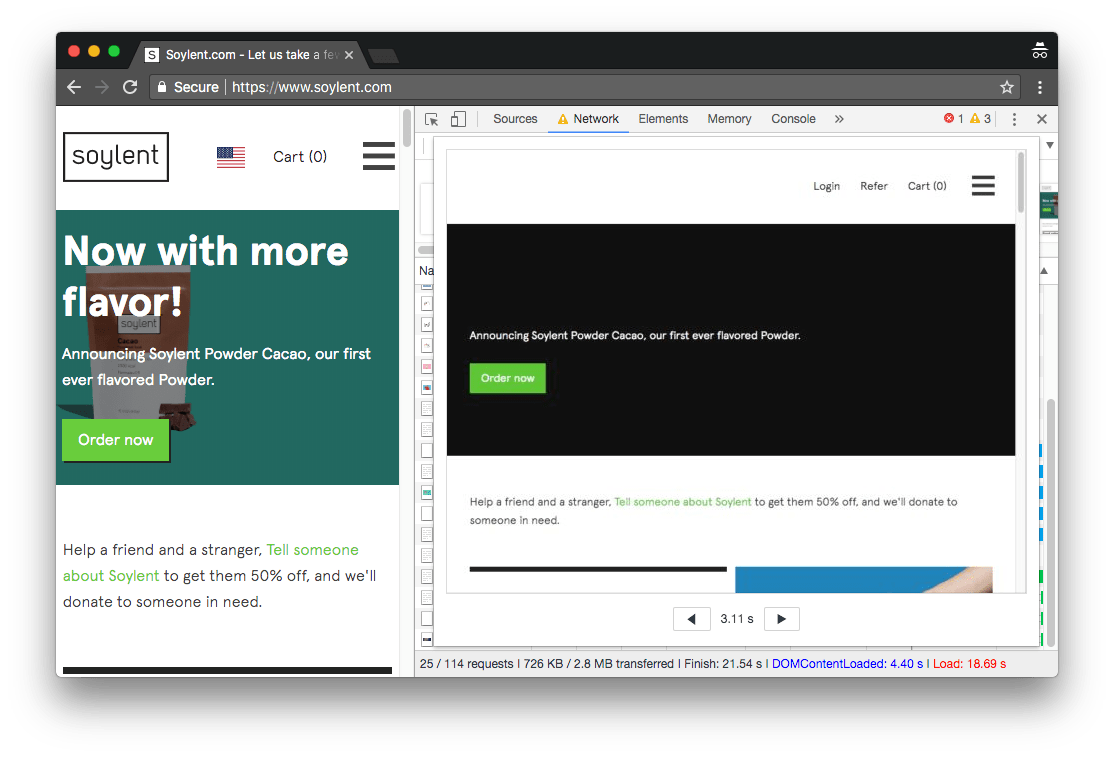Click the Soylent logo on website

click(116, 156)
